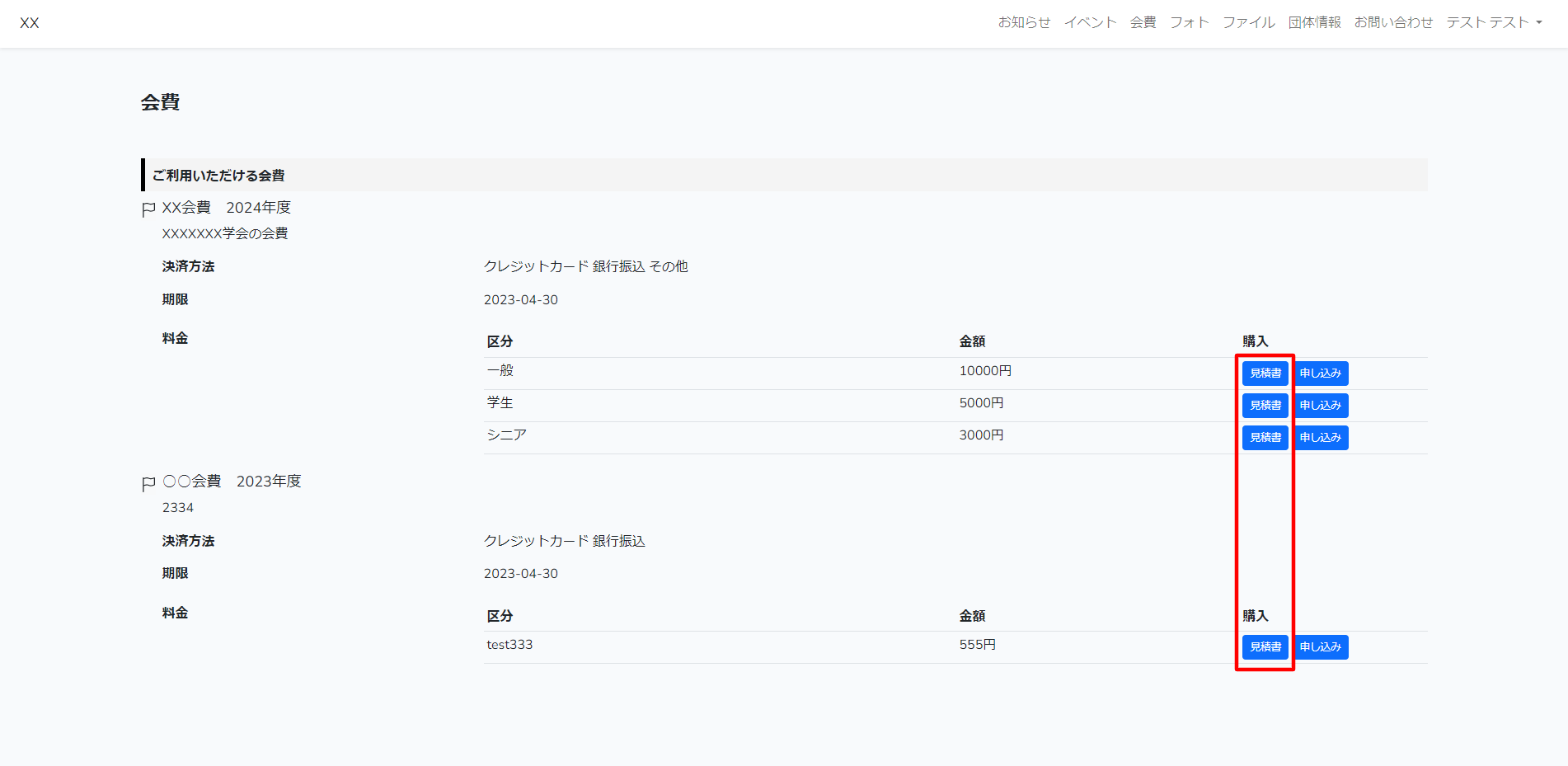Screen dimensions: 1568x766
Task: Go to the イベント page
Action: [x=1090, y=22]
